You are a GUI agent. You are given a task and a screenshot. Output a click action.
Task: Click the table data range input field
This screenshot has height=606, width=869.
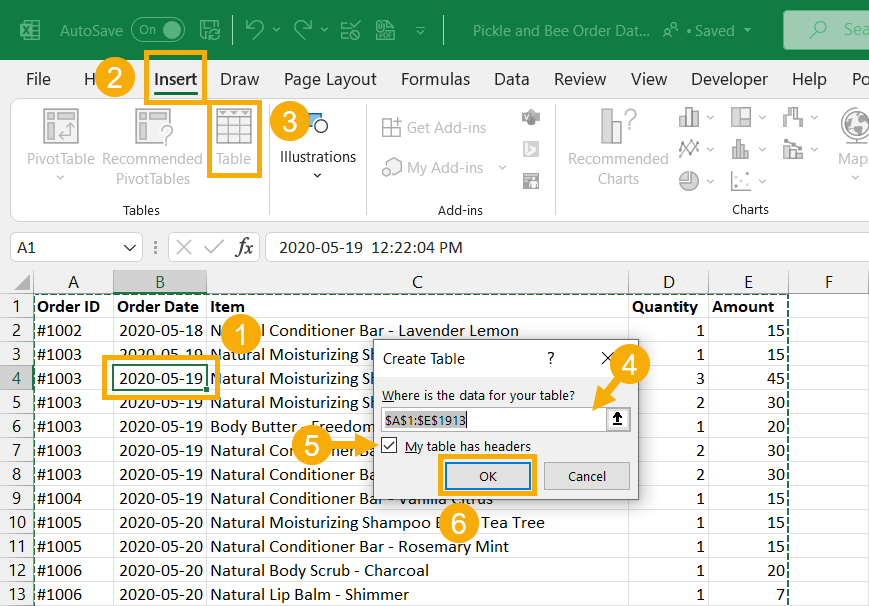[x=494, y=420]
